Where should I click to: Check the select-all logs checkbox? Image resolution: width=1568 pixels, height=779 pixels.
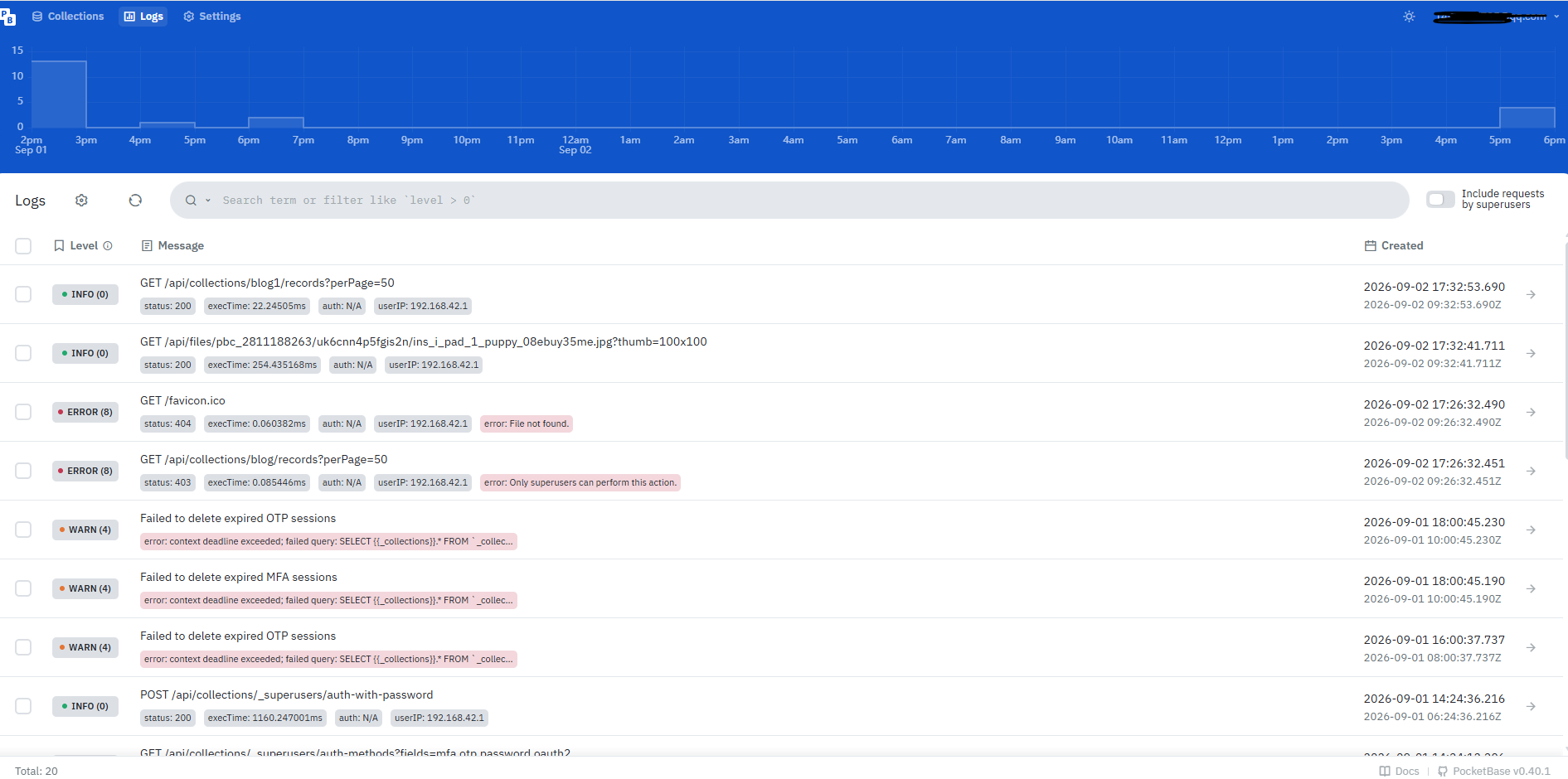[23, 246]
